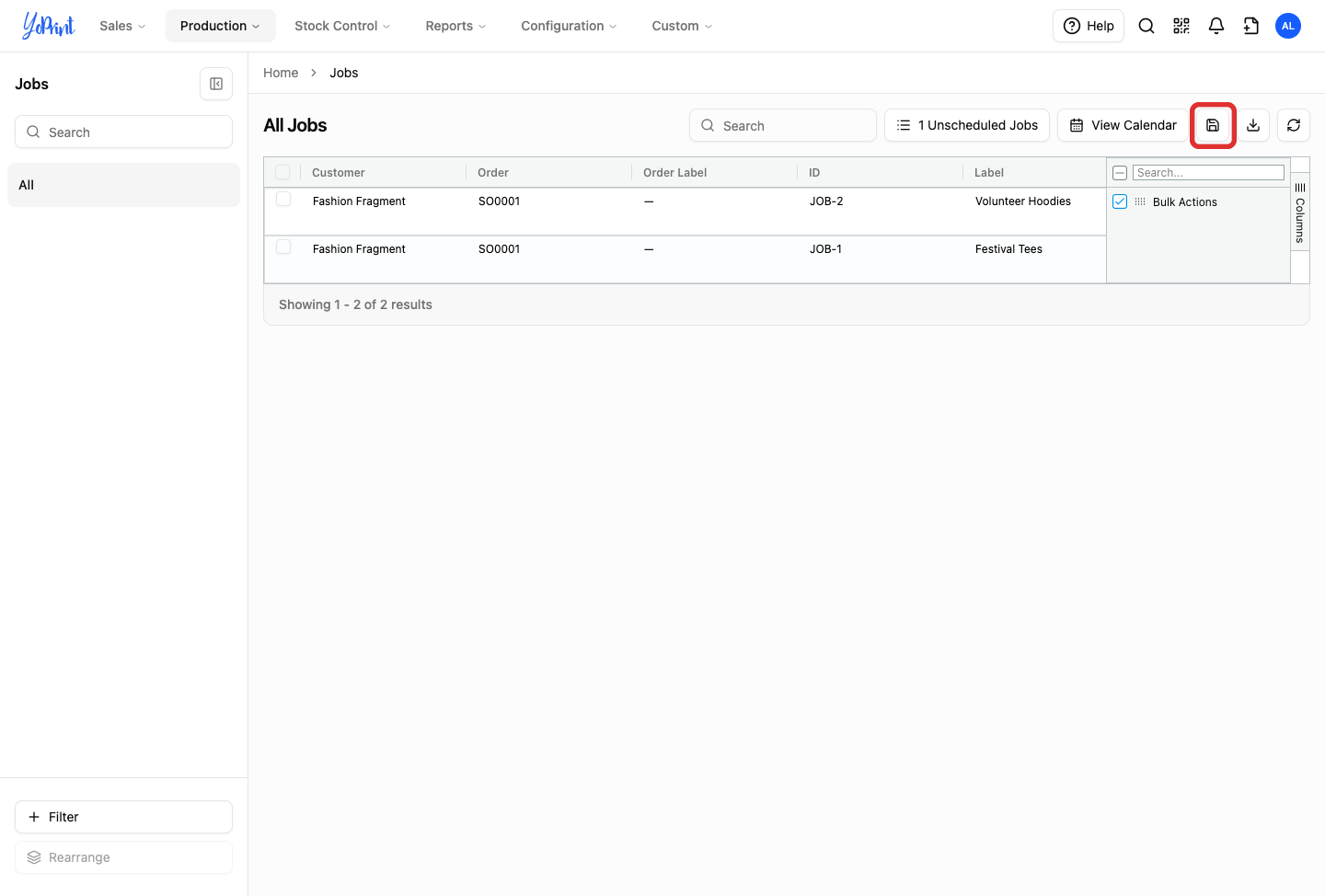This screenshot has height=896, width=1325.
Task: Expand the Reports menu
Action: pyautogui.click(x=455, y=26)
